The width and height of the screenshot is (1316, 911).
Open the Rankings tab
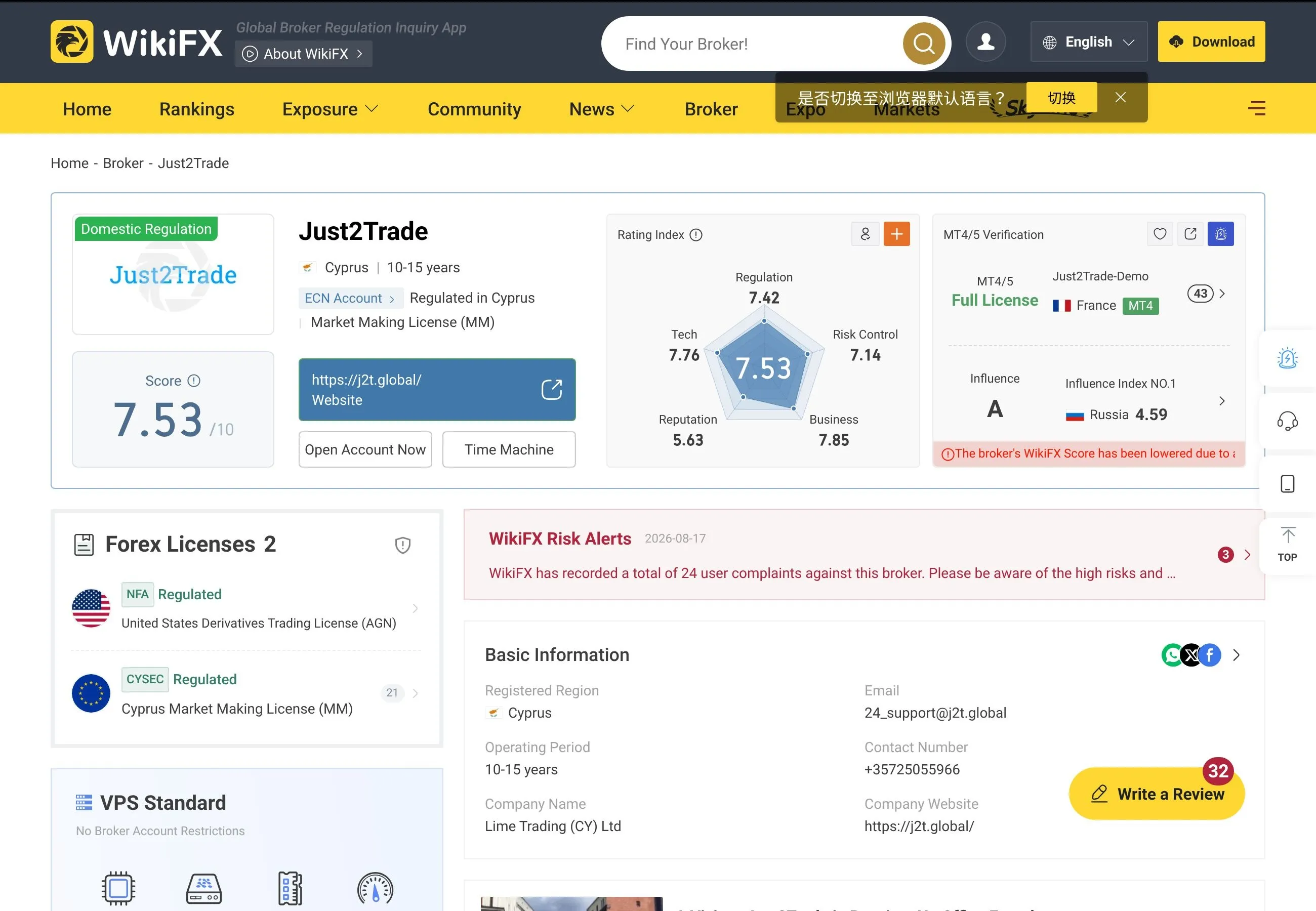point(197,109)
